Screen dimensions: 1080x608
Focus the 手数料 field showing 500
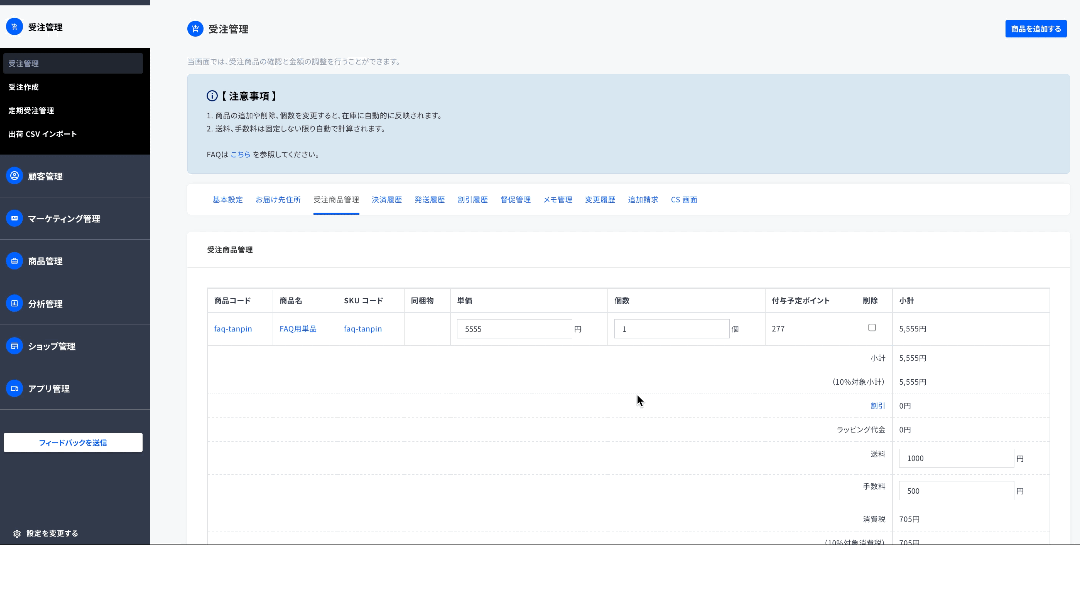(957, 491)
